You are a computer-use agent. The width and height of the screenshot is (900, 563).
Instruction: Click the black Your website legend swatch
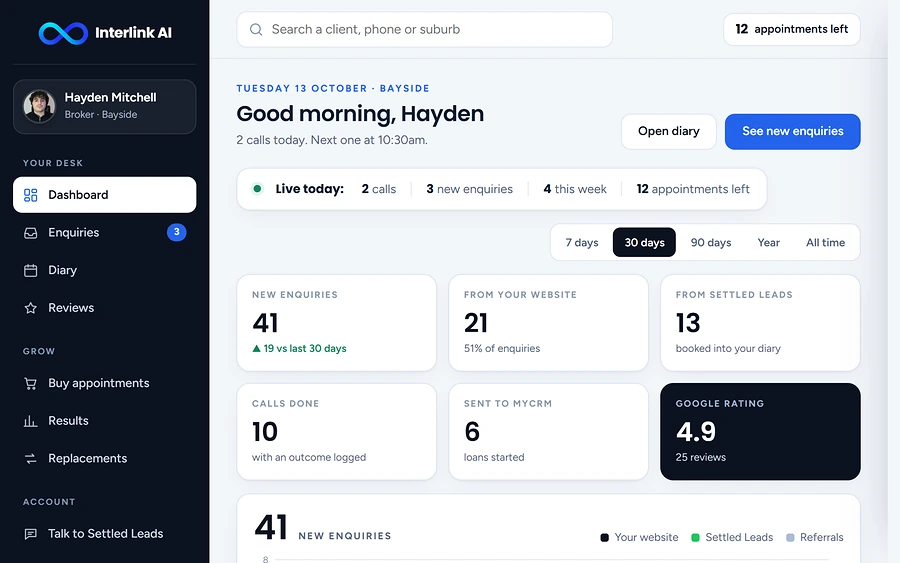(604, 538)
